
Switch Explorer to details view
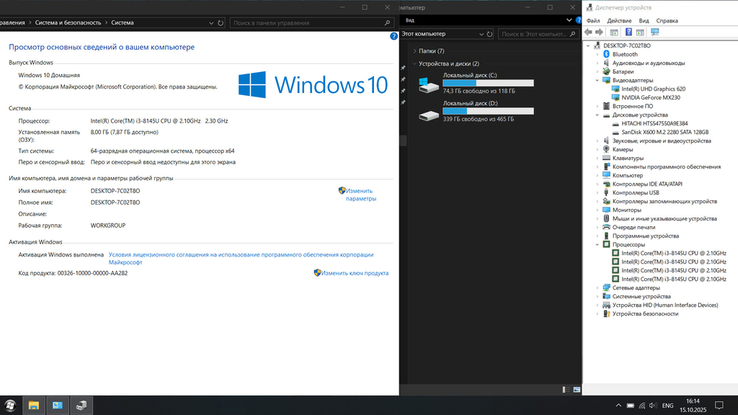(566, 390)
